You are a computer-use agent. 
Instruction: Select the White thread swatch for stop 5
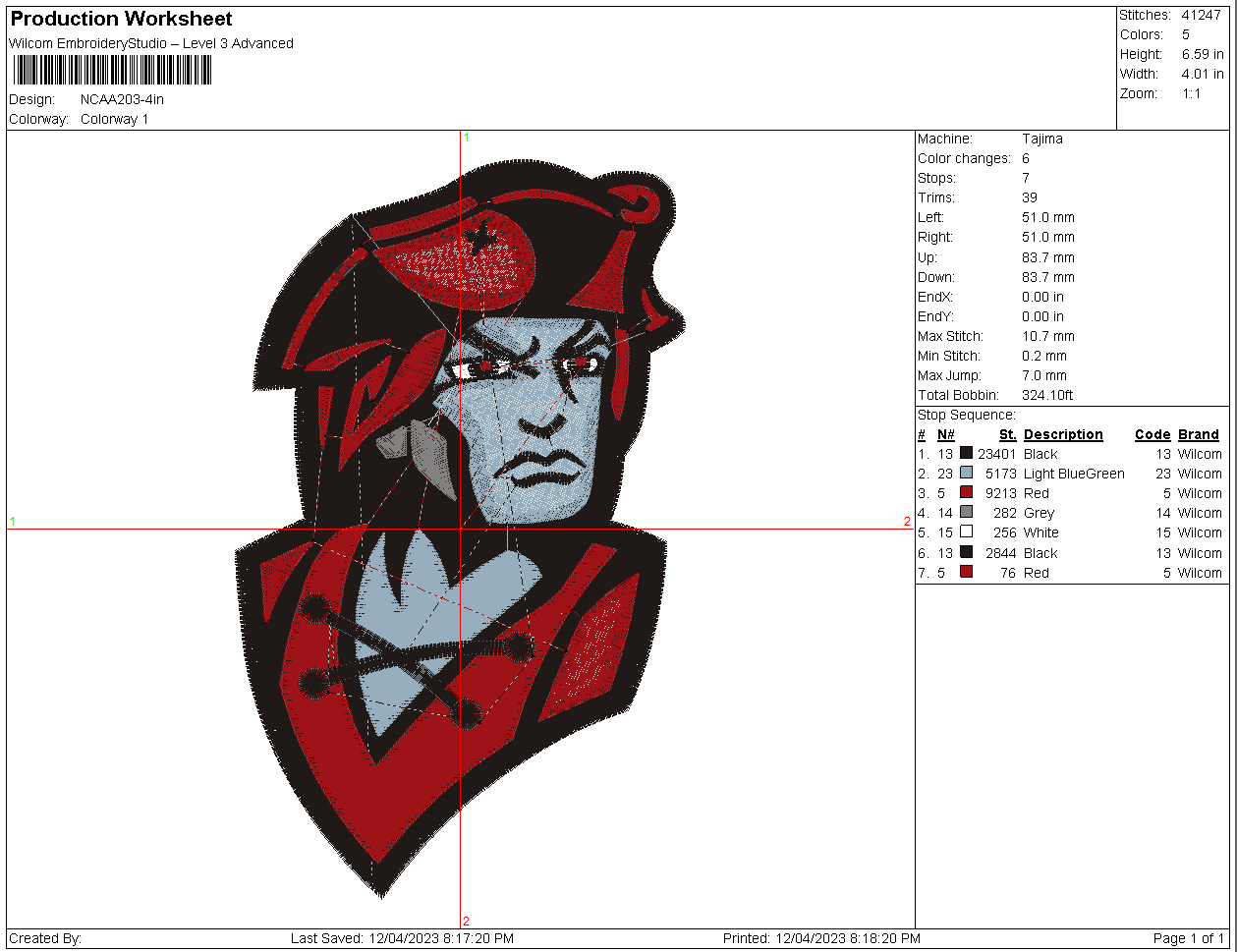click(x=966, y=532)
